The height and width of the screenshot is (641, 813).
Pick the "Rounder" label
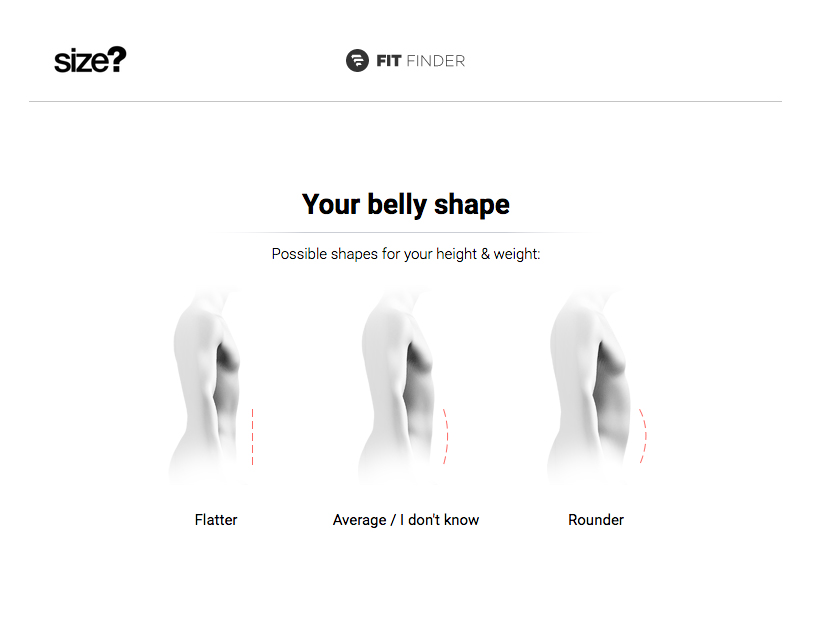(596, 520)
